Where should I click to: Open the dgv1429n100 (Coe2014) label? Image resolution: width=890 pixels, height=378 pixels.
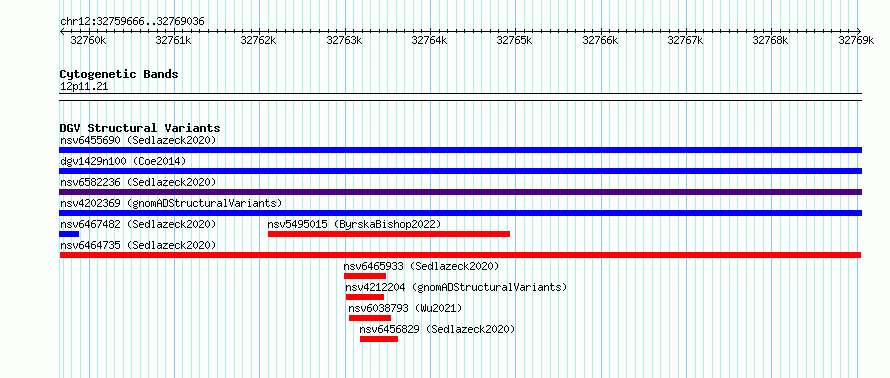click(x=123, y=161)
